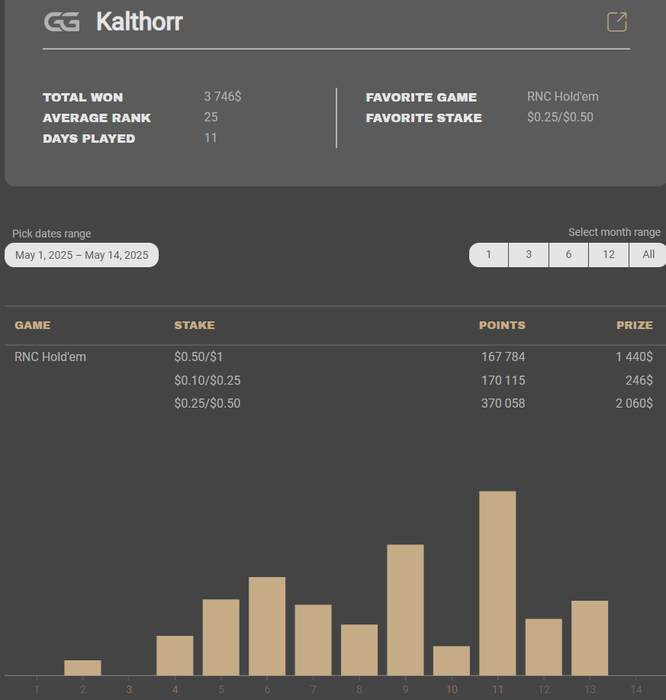This screenshot has width=666, height=700.
Task: Click the chart bar for day 6
Action: (267, 626)
